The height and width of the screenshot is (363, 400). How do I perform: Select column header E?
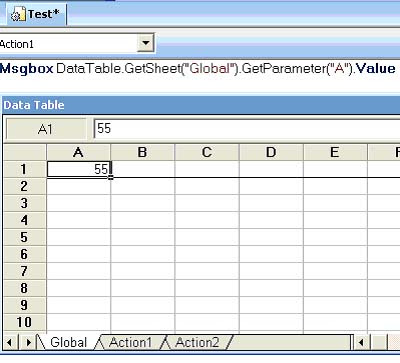click(x=335, y=152)
